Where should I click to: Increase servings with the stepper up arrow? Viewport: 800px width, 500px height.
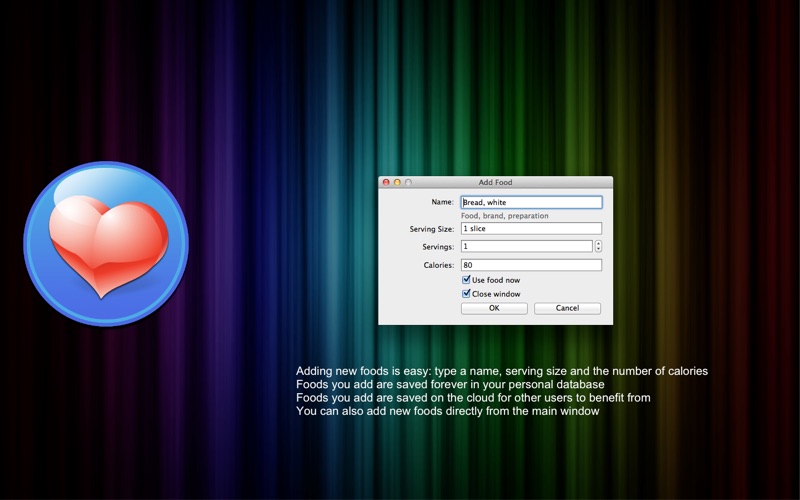pos(598,244)
